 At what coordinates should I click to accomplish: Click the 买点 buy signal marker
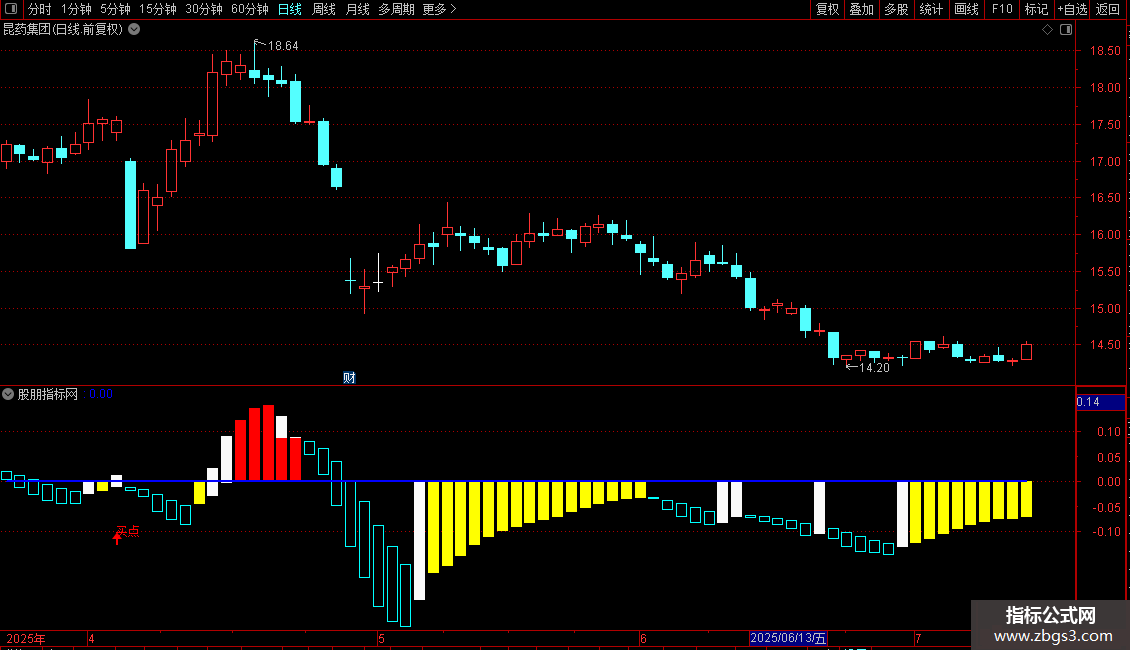point(128,532)
